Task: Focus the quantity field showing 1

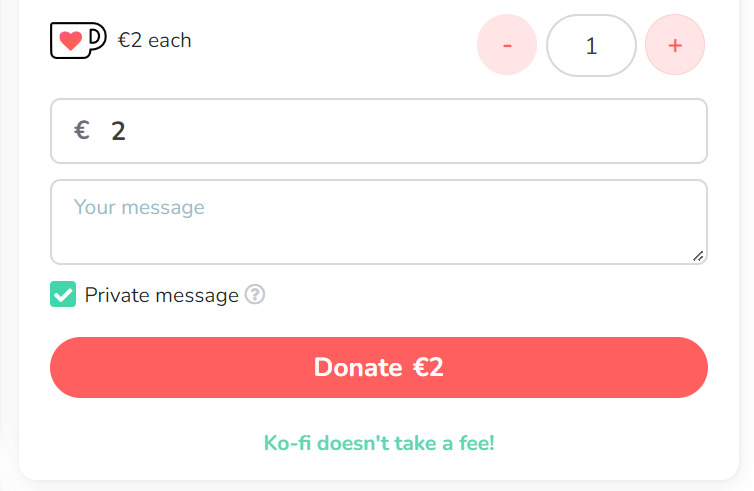Action: click(x=591, y=46)
